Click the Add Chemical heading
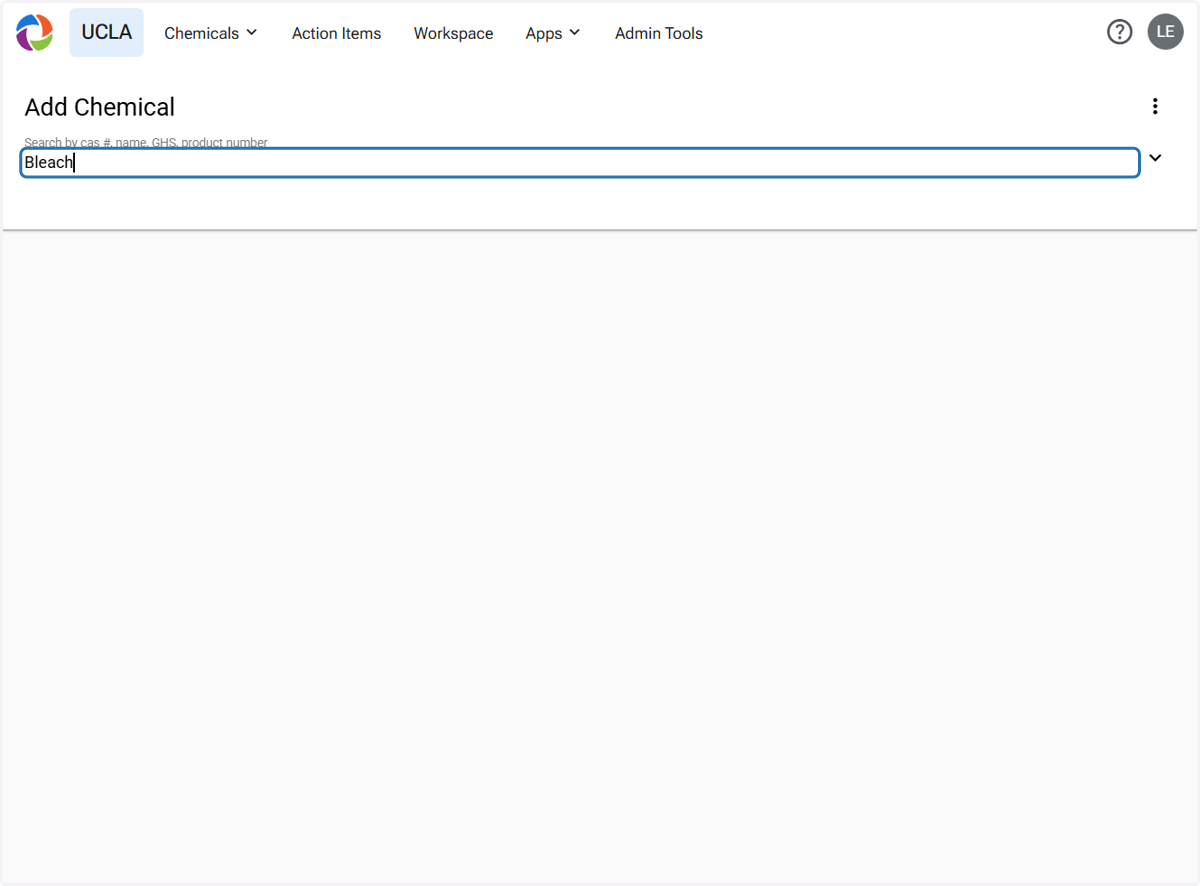The width and height of the screenshot is (1200, 886). (x=100, y=107)
